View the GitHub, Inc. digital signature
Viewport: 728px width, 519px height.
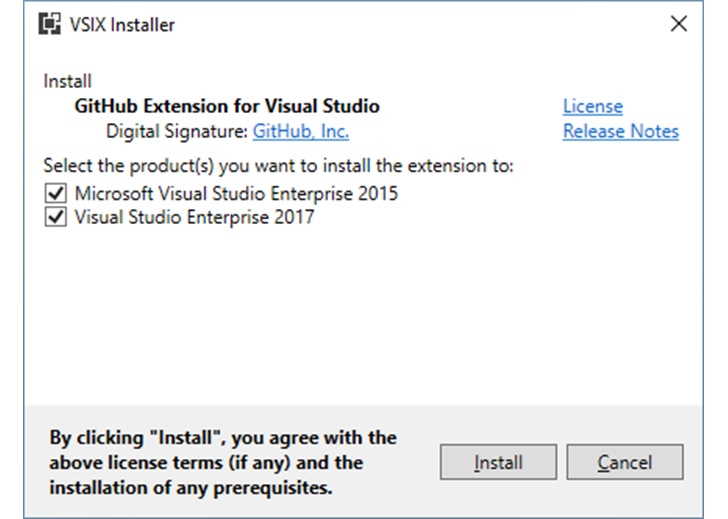tap(301, 131)
